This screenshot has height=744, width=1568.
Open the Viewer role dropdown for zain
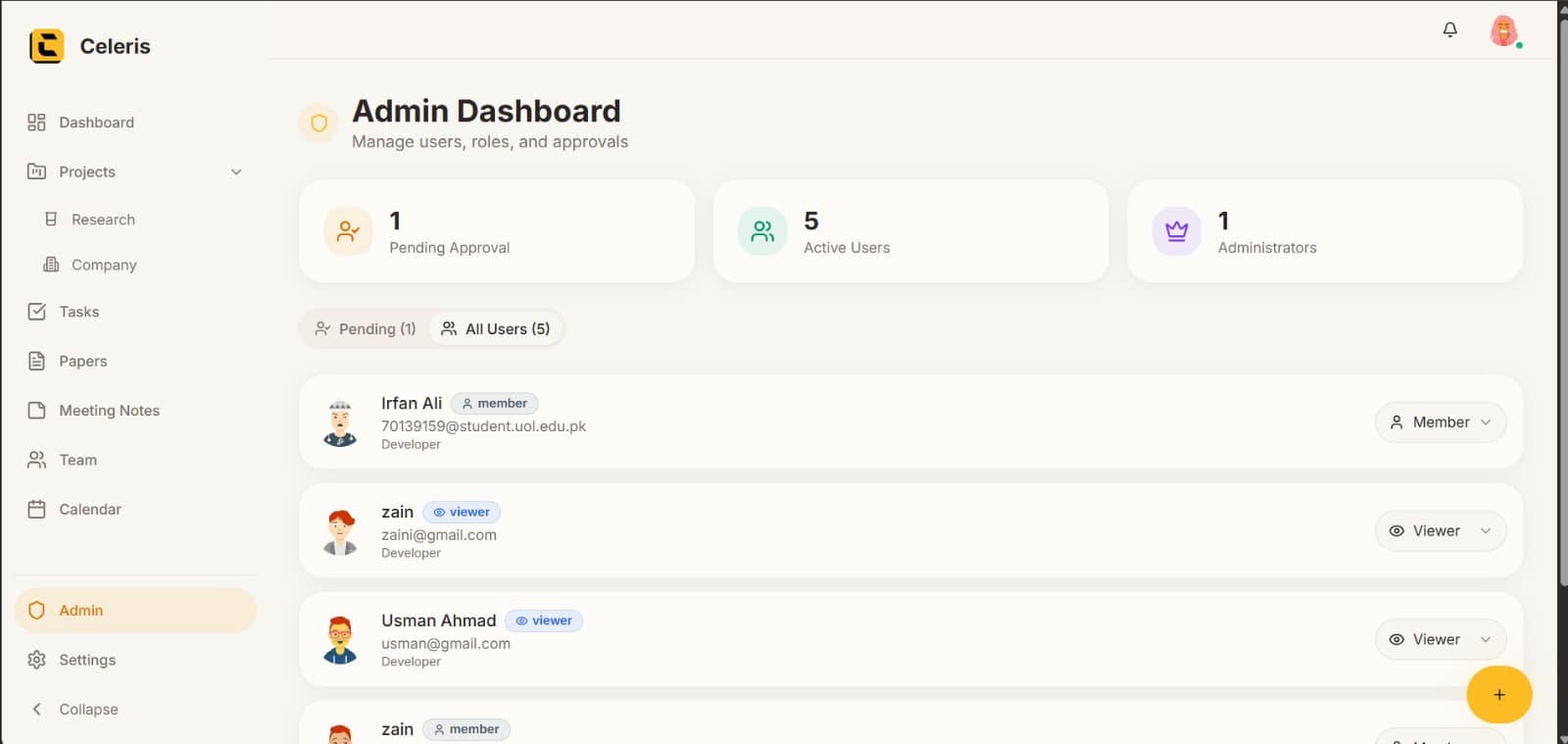coord(1440,530)
